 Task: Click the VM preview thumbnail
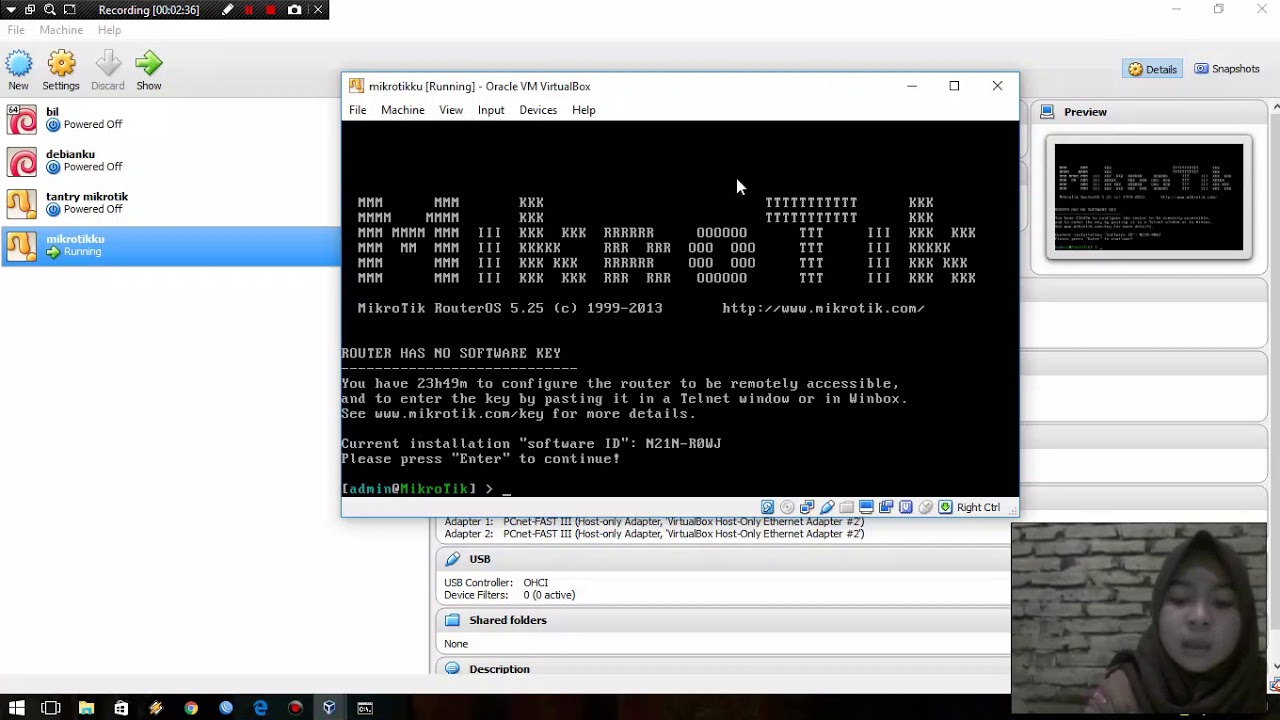tap(1149, 197)
